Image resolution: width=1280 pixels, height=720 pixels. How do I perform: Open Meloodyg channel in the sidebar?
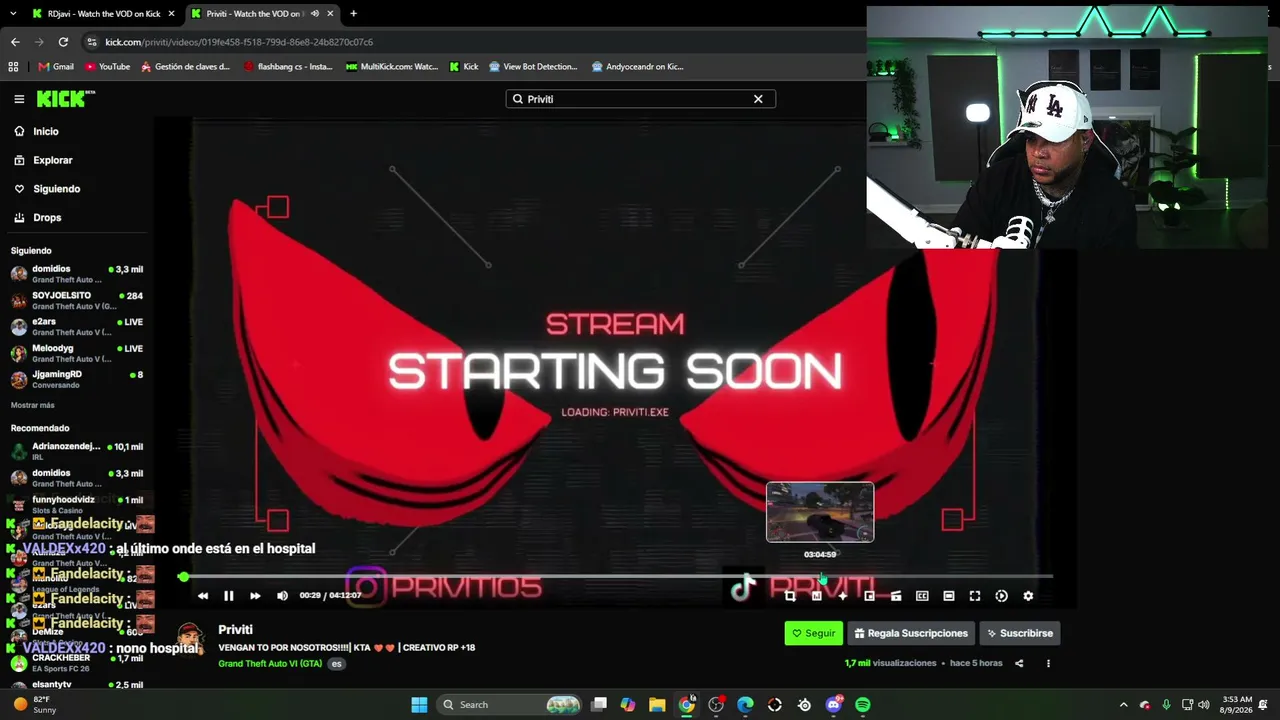(77, 353)
